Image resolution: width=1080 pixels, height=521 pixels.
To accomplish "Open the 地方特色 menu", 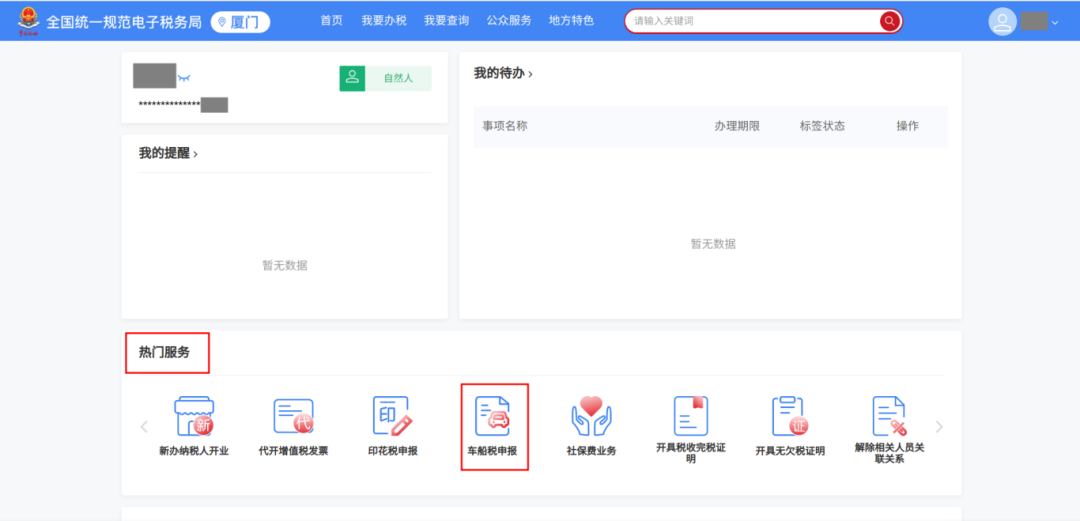I will click(571, 21).
